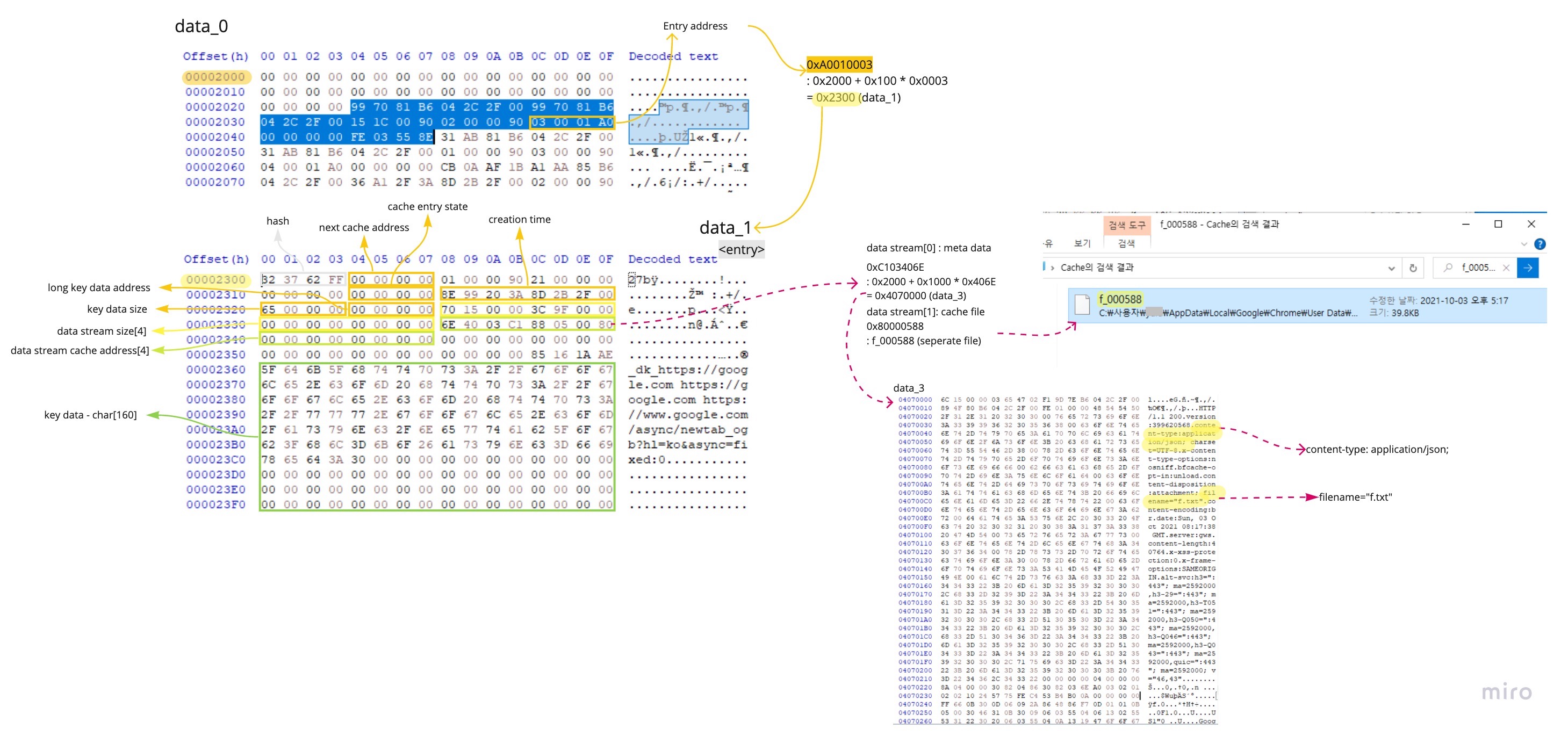1568x736 pixels.
Task: Maximize the Explorer search window
Action: point(1498,224)
